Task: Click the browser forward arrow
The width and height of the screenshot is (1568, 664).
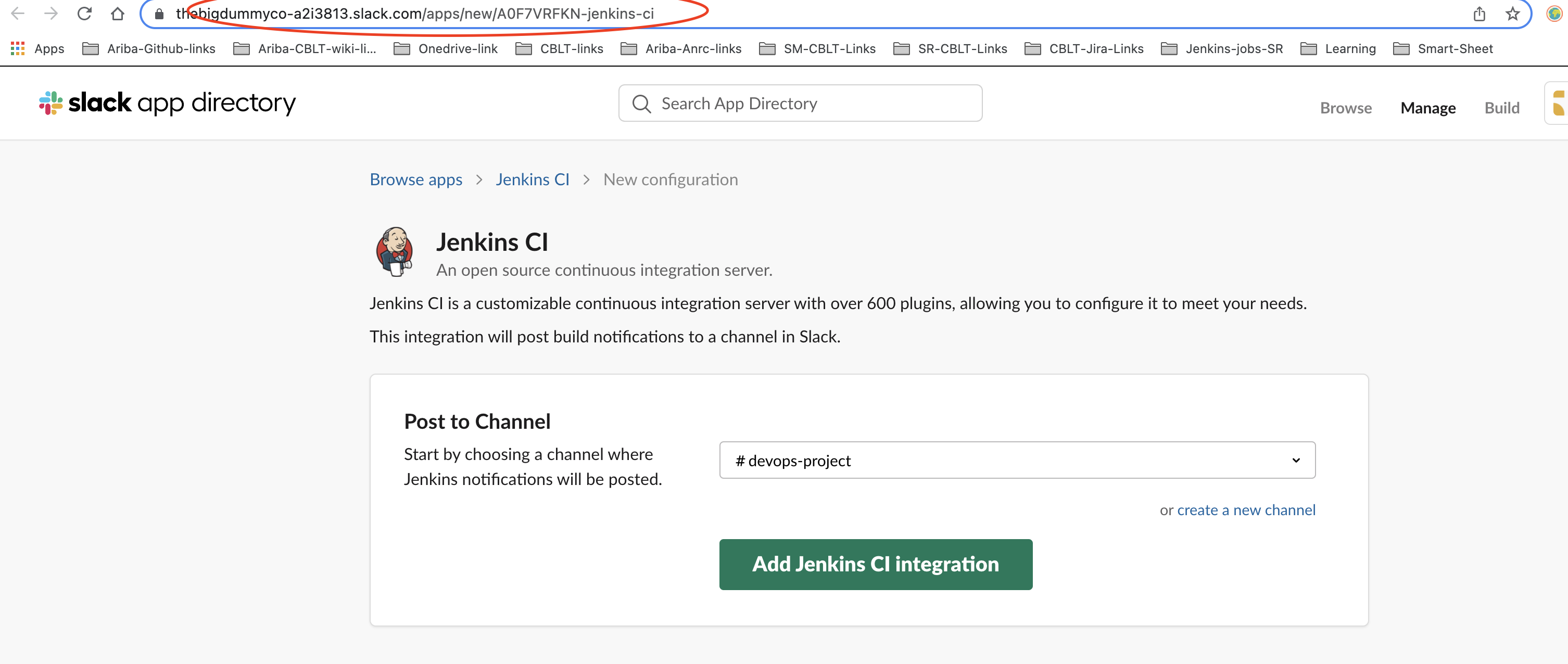Action: coord(51,14)
